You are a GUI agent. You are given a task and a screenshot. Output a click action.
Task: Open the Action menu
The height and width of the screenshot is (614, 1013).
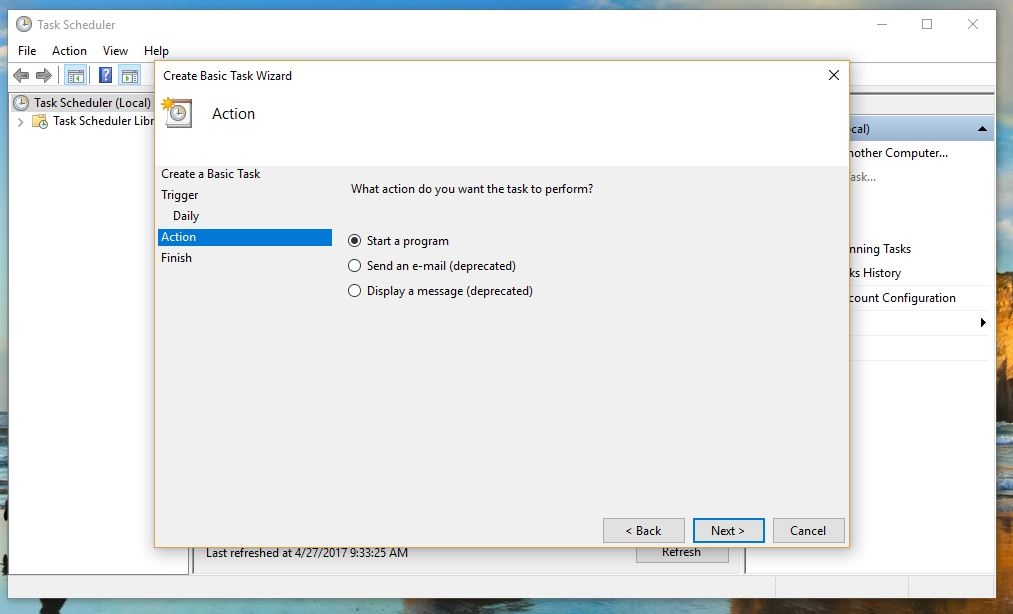tap(69, 50)
